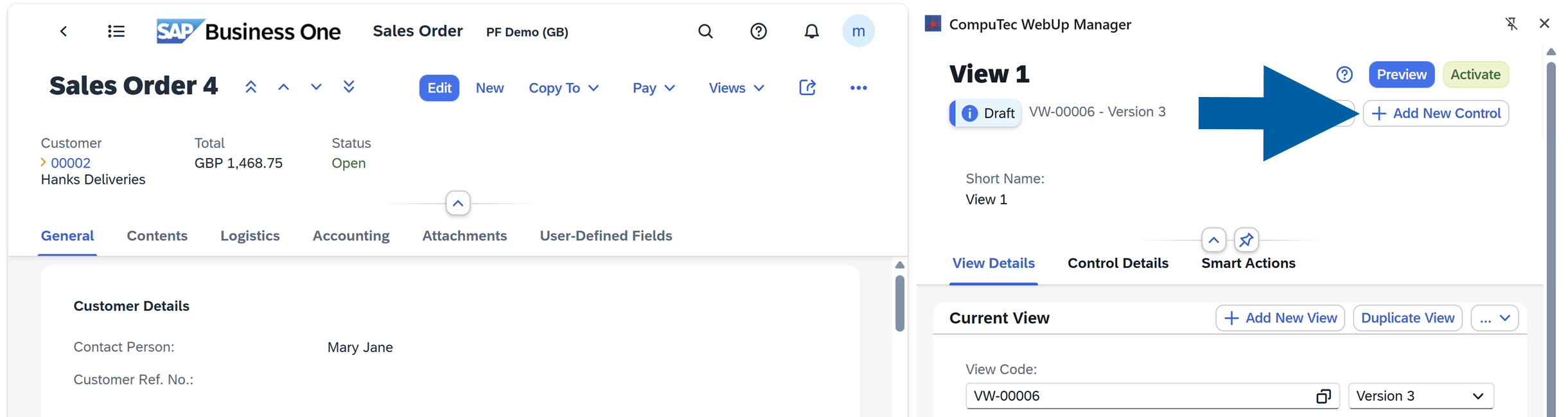
Task: Open the search magnifier icon
Action: coord(705,31)
